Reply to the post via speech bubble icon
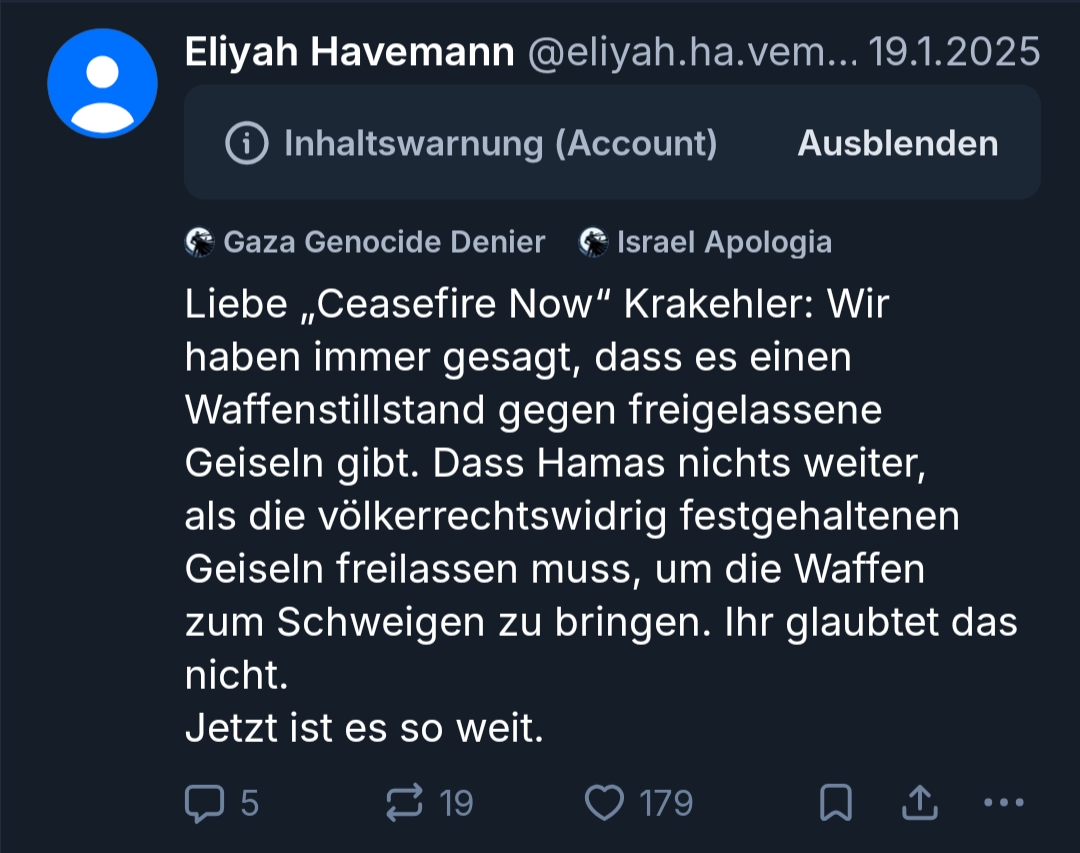This screenshot has width=1080, height=853. (x=206, y=803)
